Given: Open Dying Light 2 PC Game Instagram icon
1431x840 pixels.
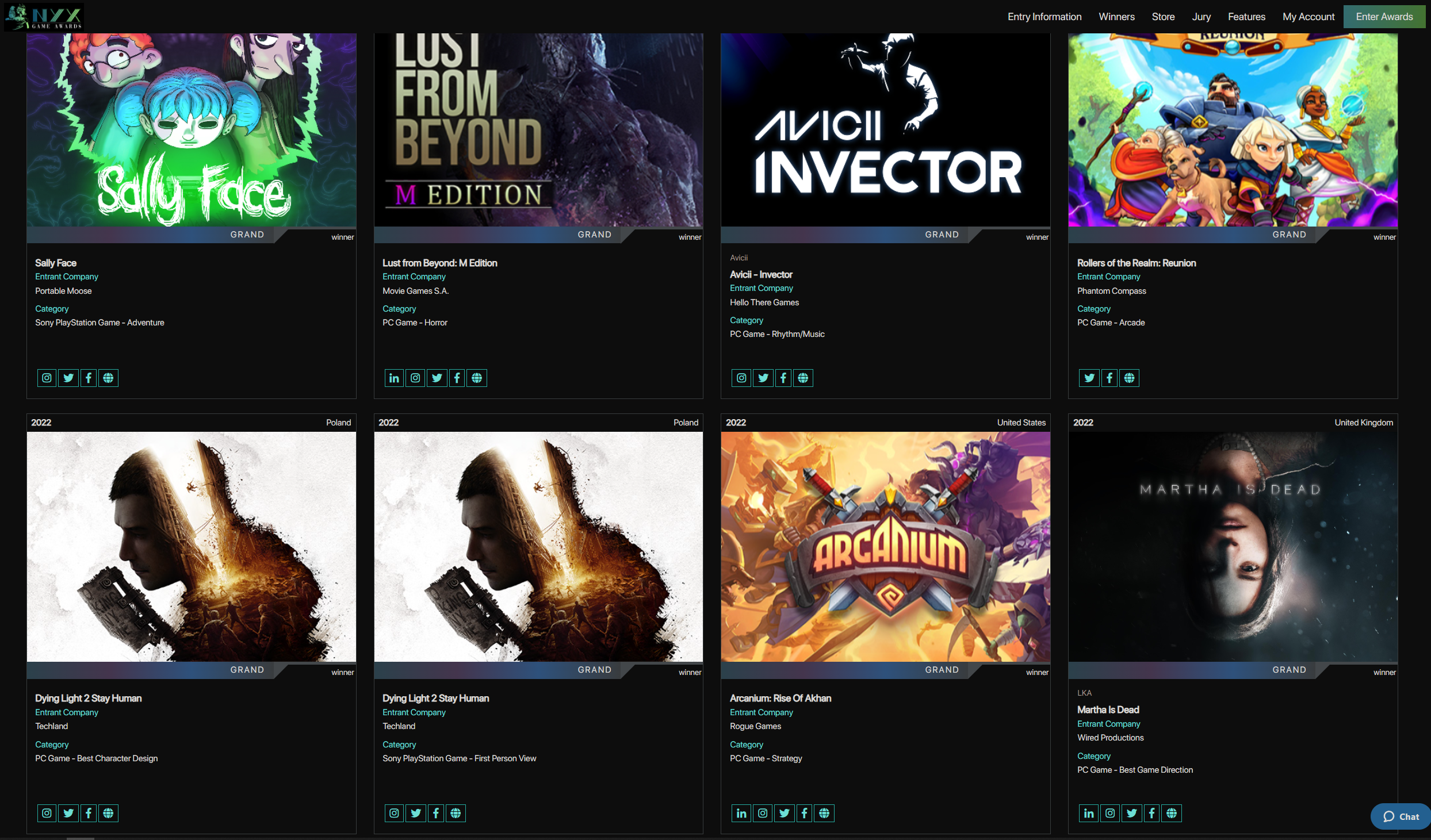Looking at the screenshot, I should click(x=47, y=813).
